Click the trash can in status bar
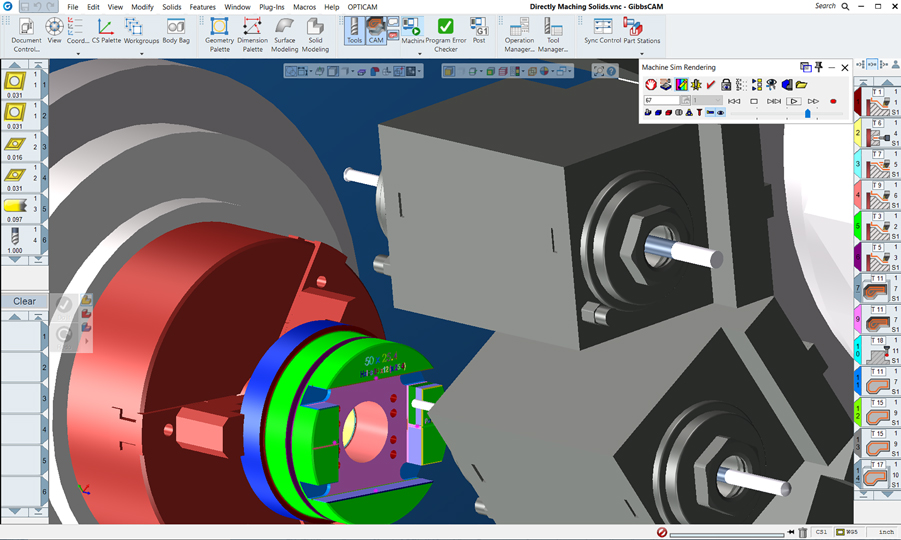 [802, 533]
